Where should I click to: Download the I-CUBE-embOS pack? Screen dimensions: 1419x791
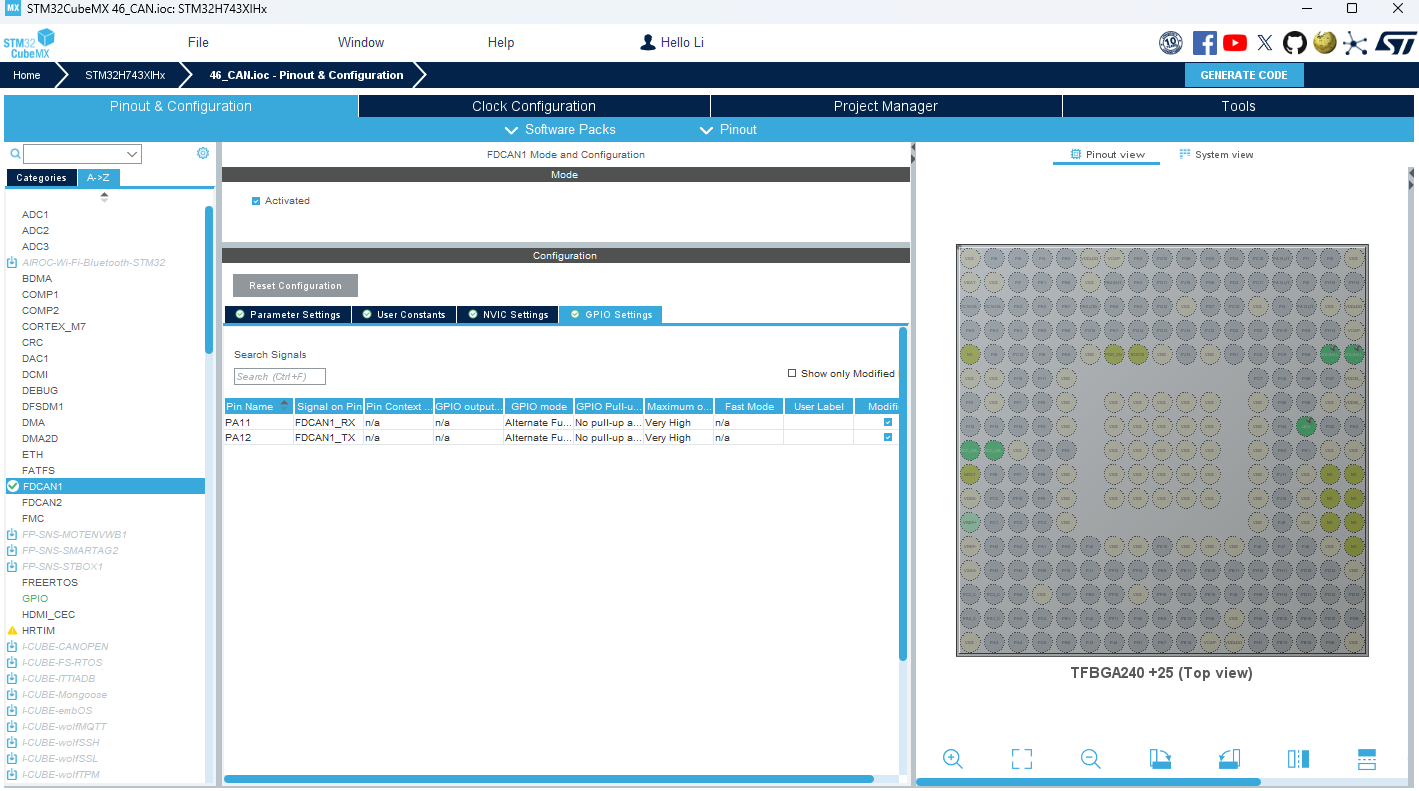click(x=12, y=710)
